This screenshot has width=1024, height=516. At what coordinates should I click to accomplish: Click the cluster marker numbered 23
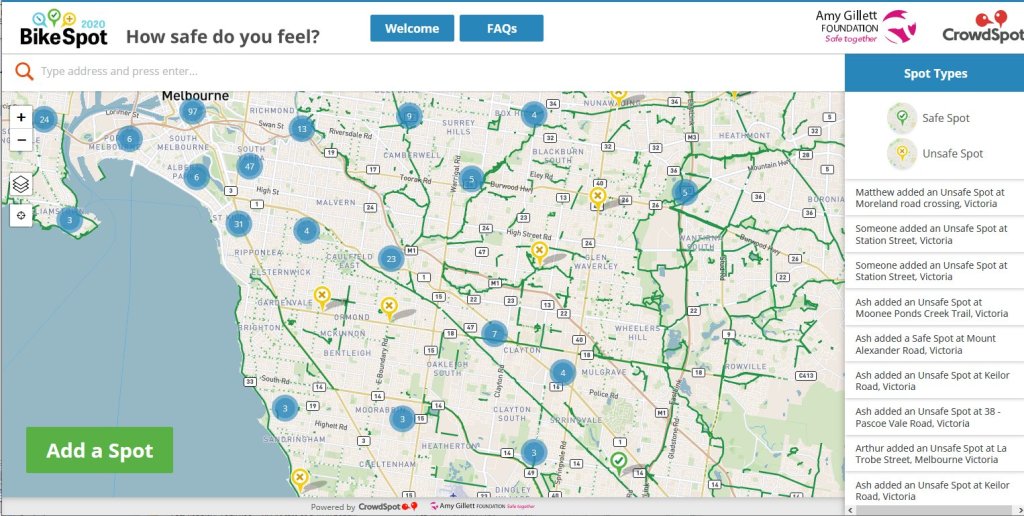(391, 258)
